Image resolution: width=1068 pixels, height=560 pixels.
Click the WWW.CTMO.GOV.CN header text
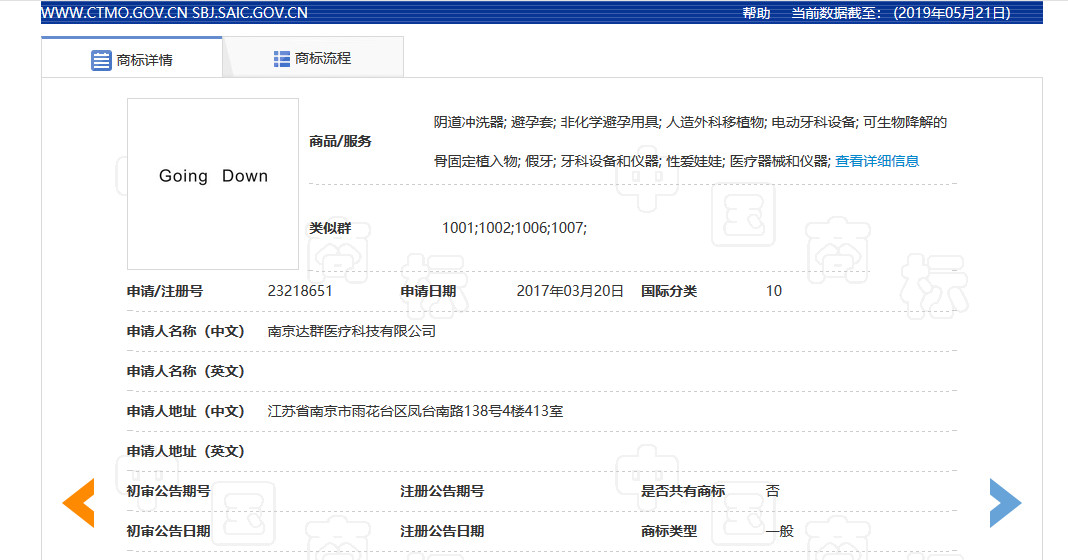pyautogui.click(x=115, y=13)
